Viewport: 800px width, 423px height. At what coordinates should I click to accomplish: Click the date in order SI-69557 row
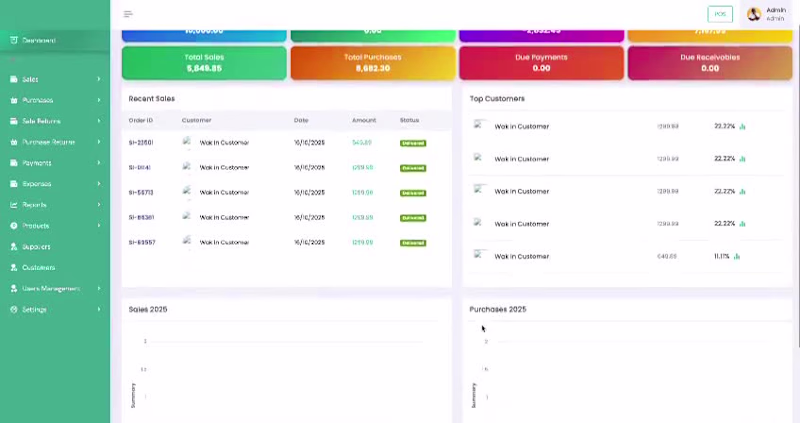click(x=309, y=242)
